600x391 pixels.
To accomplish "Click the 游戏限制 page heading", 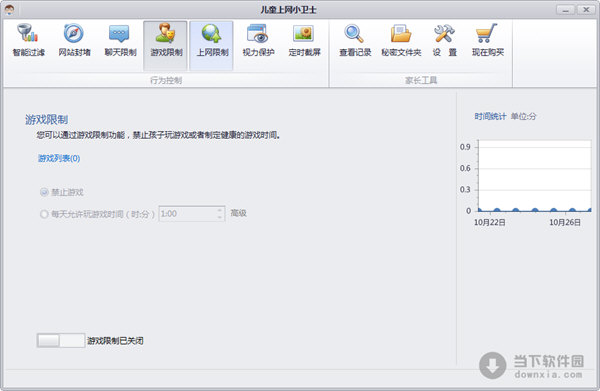I will (46, 119).
